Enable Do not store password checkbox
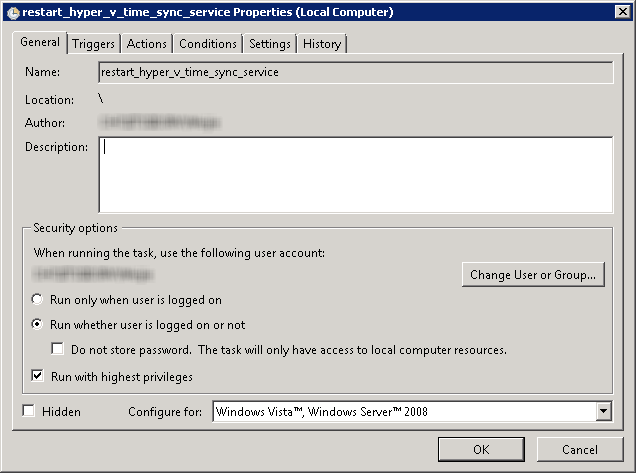Image resolution: width=636 pixels, height=473 pixels. 58,349
